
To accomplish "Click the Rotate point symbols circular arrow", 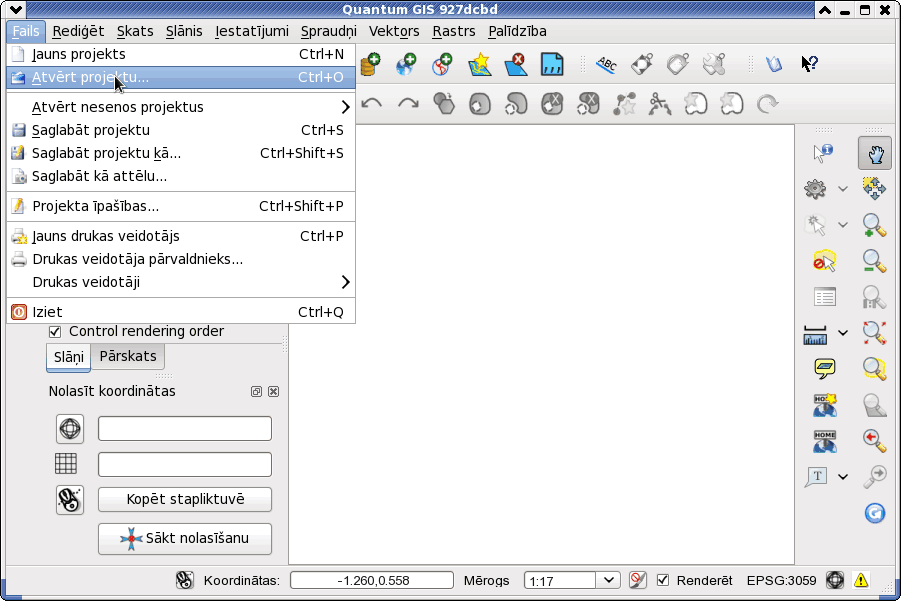I will click(767, 104).
